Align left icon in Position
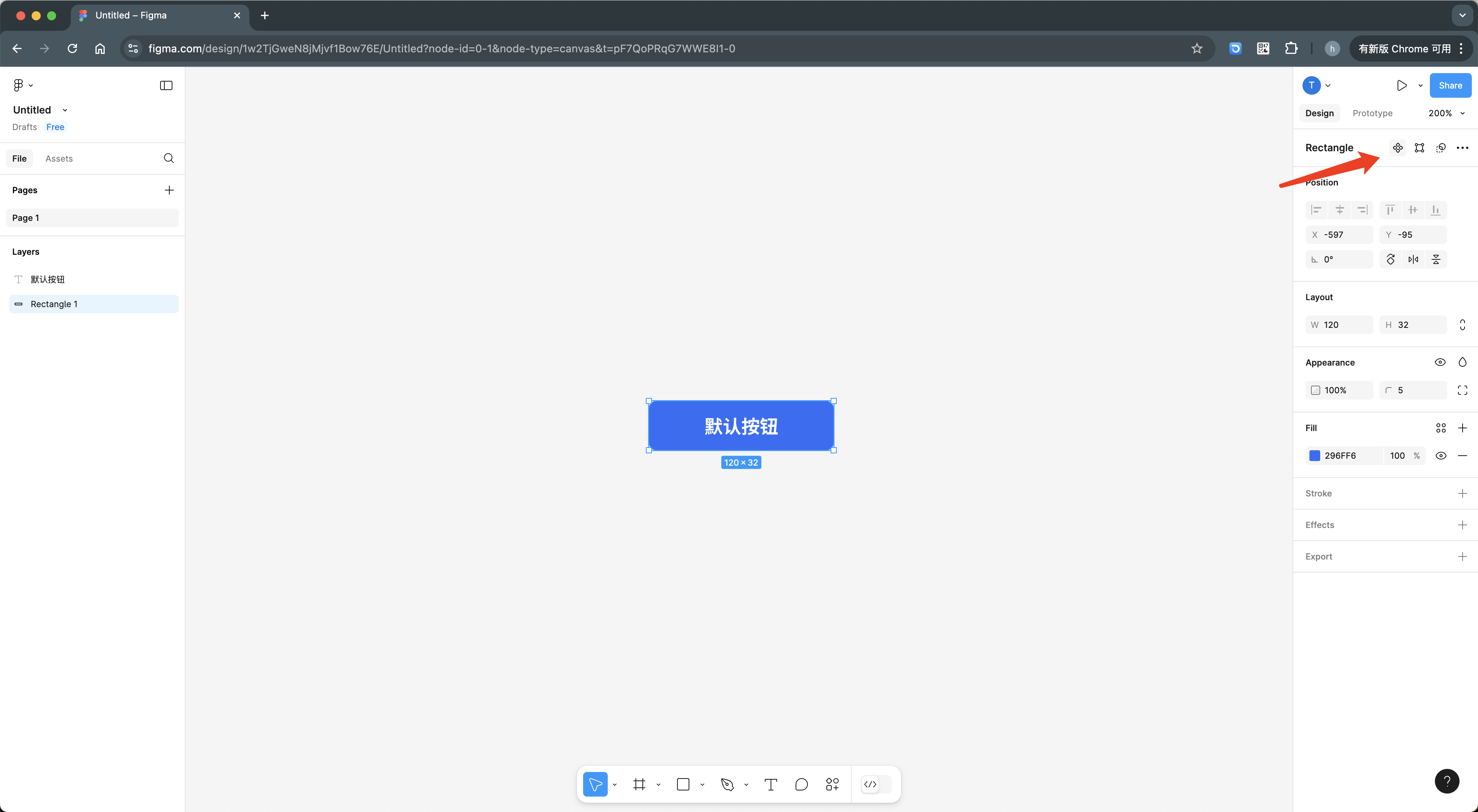 1316,210
